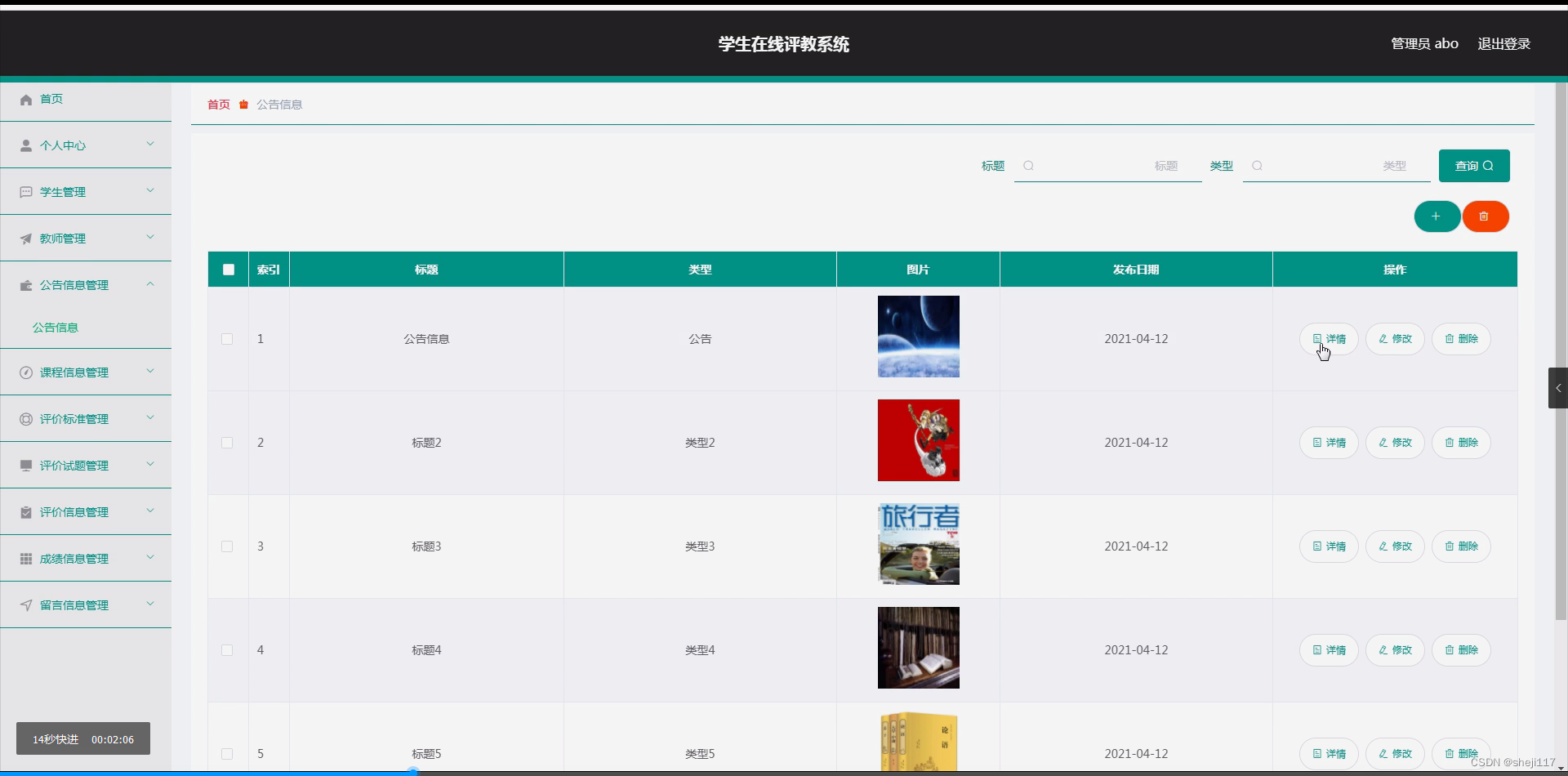The width and height of the screenshot is (1568, 776).
Task: Expand the 评价标准管理 menu chevron
Action: point(150,417)
